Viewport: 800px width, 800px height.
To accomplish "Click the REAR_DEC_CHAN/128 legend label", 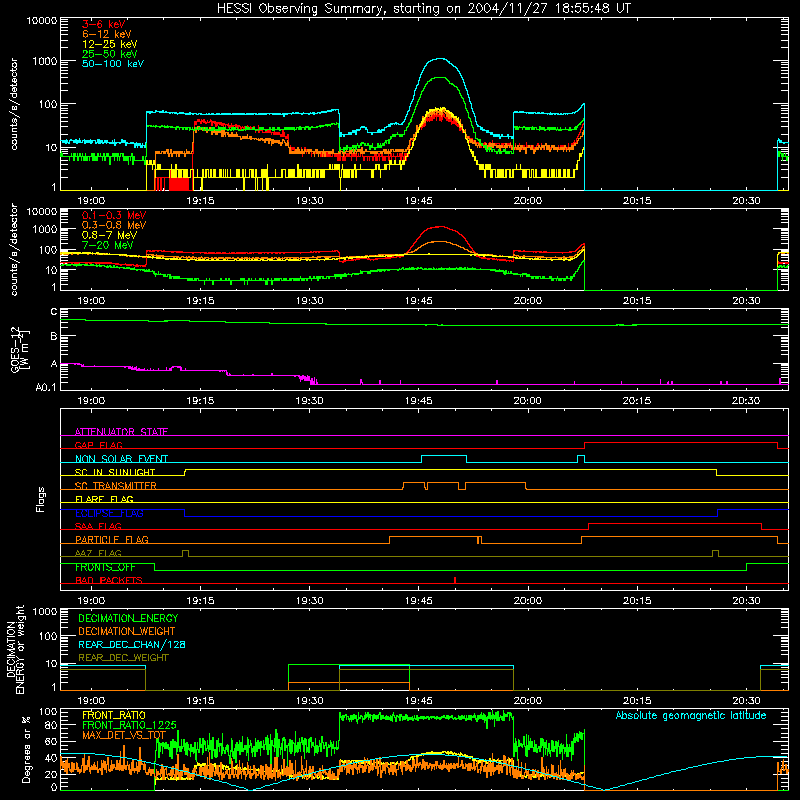I will click(132, 644).
